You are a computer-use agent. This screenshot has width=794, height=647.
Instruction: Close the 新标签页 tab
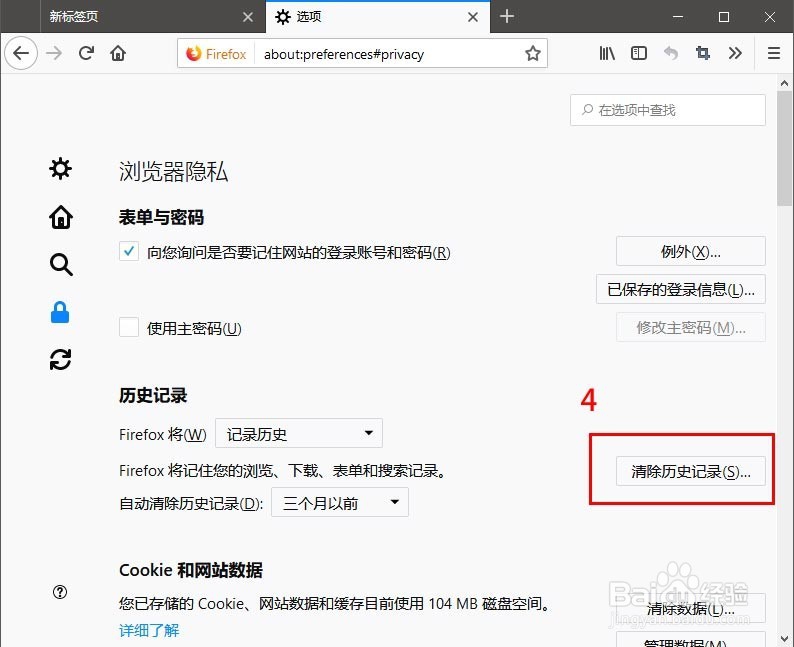[248, 17]
